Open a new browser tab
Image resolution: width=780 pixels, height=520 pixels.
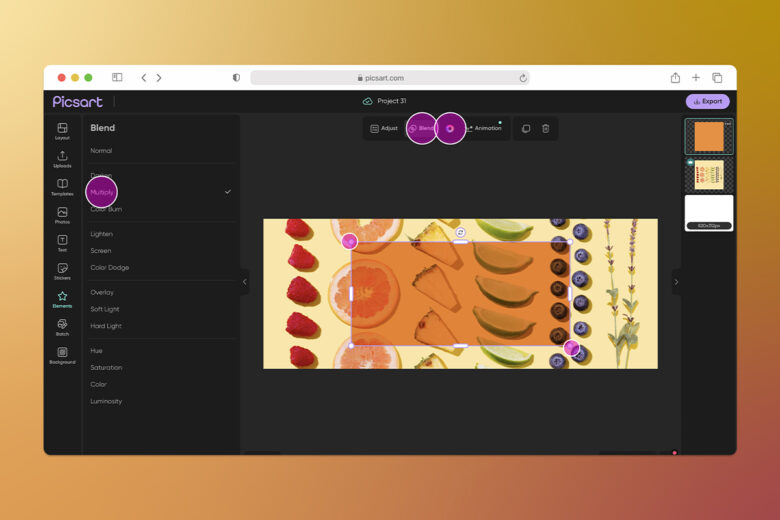[x=696, y=78]
